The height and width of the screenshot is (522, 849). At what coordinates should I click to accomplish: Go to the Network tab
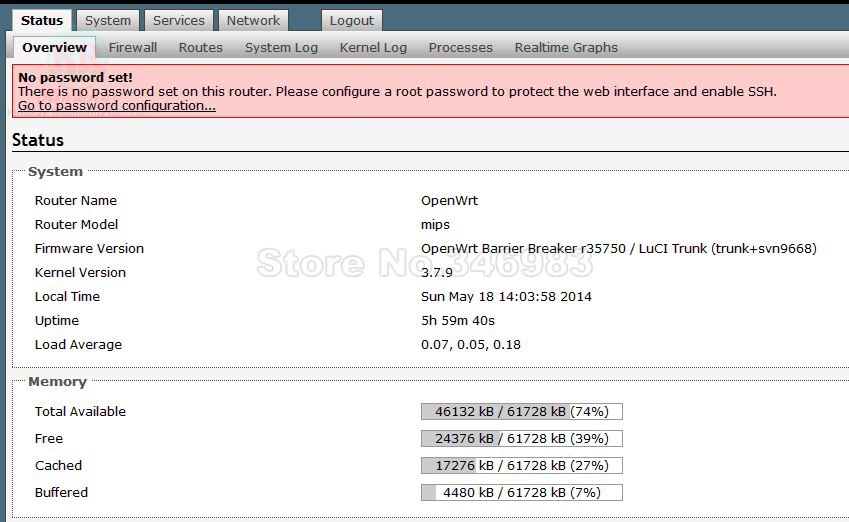253,21
